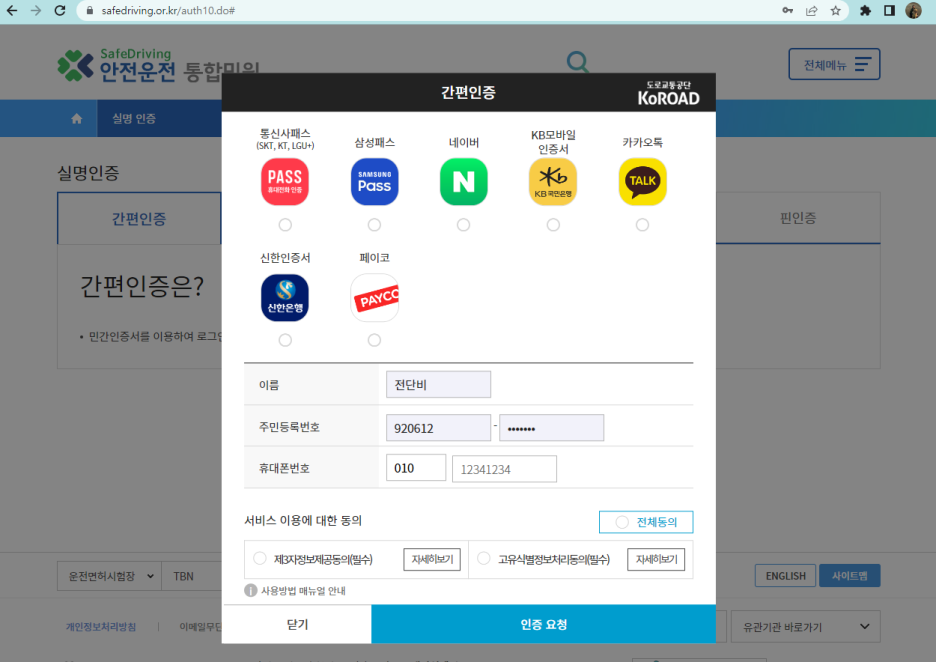The image size is (936, 662).
Task: Select radio button under 신한인증서
Action: point(285,340)
